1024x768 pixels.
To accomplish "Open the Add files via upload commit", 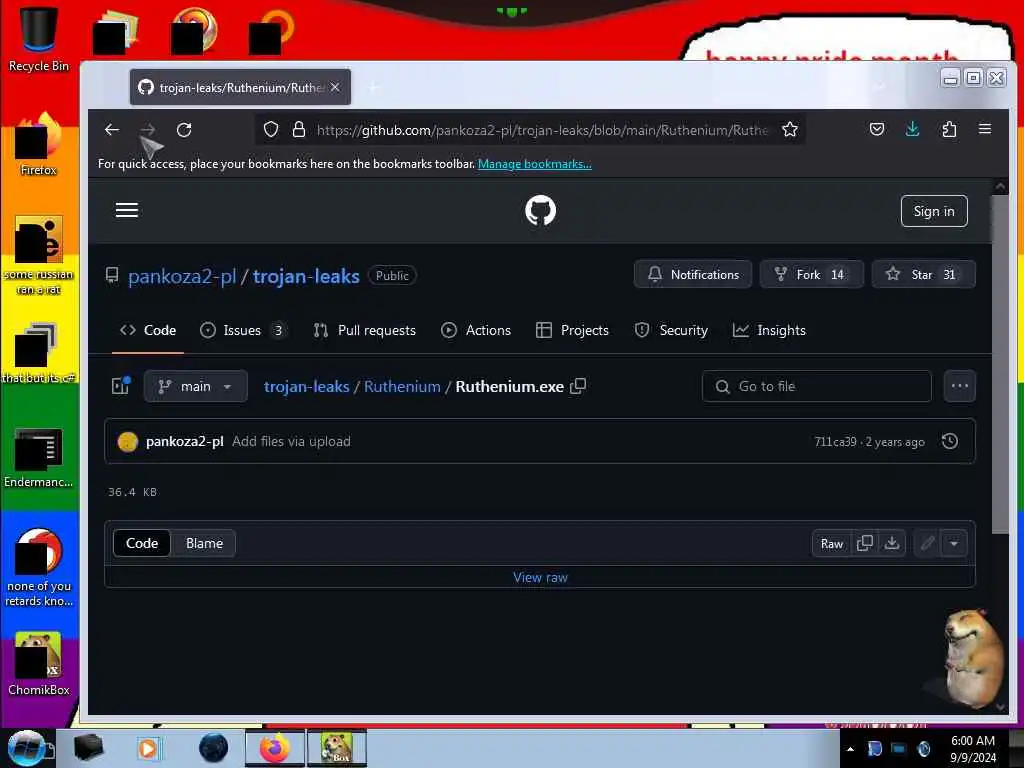I will click(x=291, y=441).
